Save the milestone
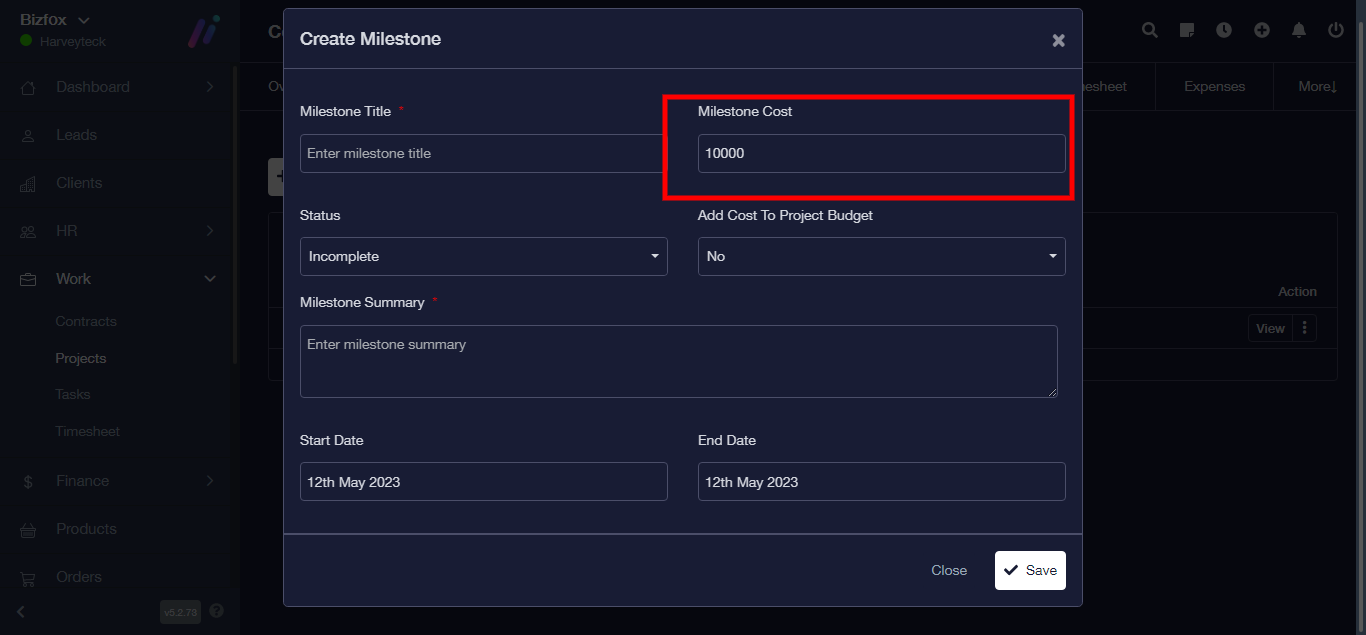The width and height of the screenshot is (1366, 635). click(1030, 570)
